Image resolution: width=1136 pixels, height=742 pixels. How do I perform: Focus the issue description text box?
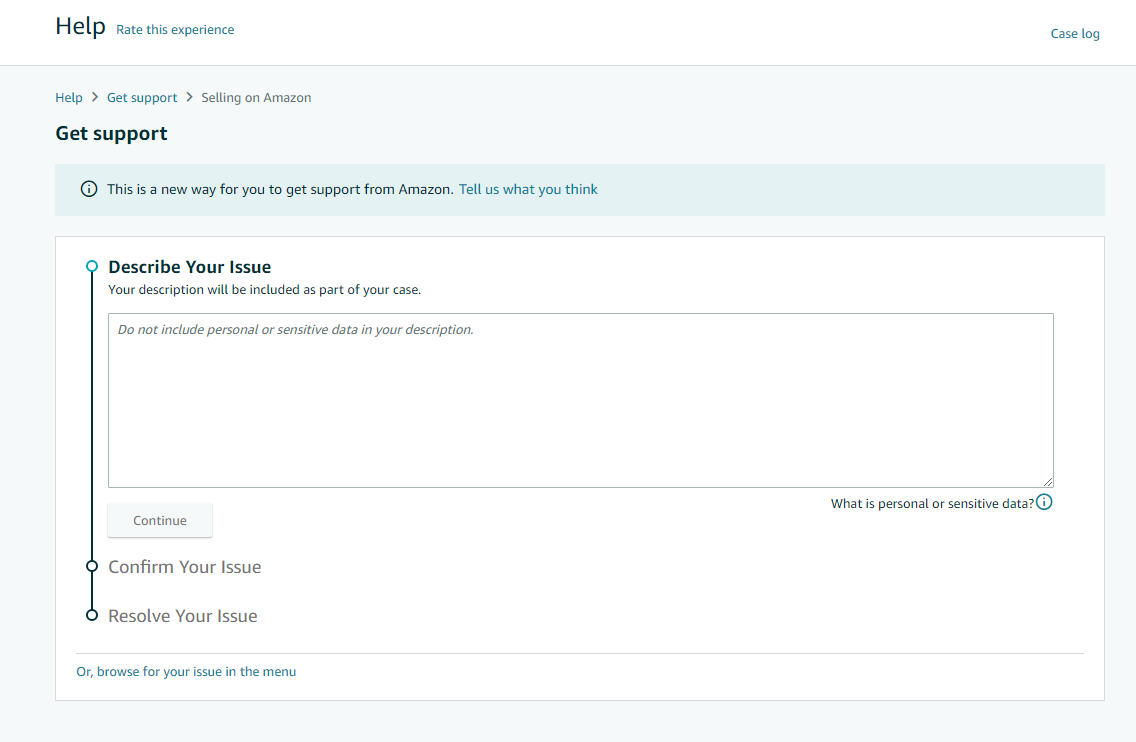[580, 400]
